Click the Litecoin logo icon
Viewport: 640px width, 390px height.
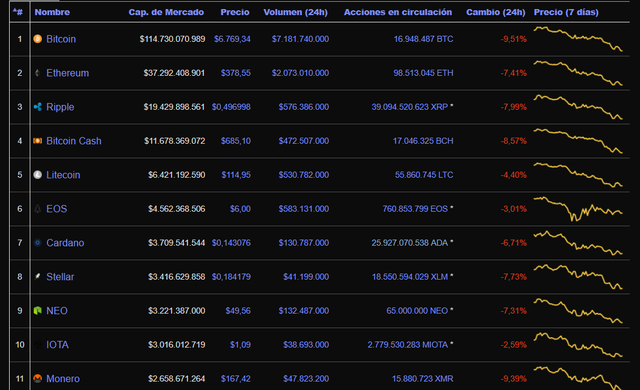tap(38, 175)
